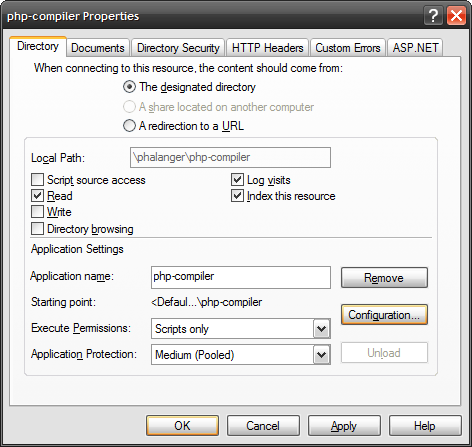Disable the Log visits checkbox
This screenshot has height=447, width=472.
(237, 179)
